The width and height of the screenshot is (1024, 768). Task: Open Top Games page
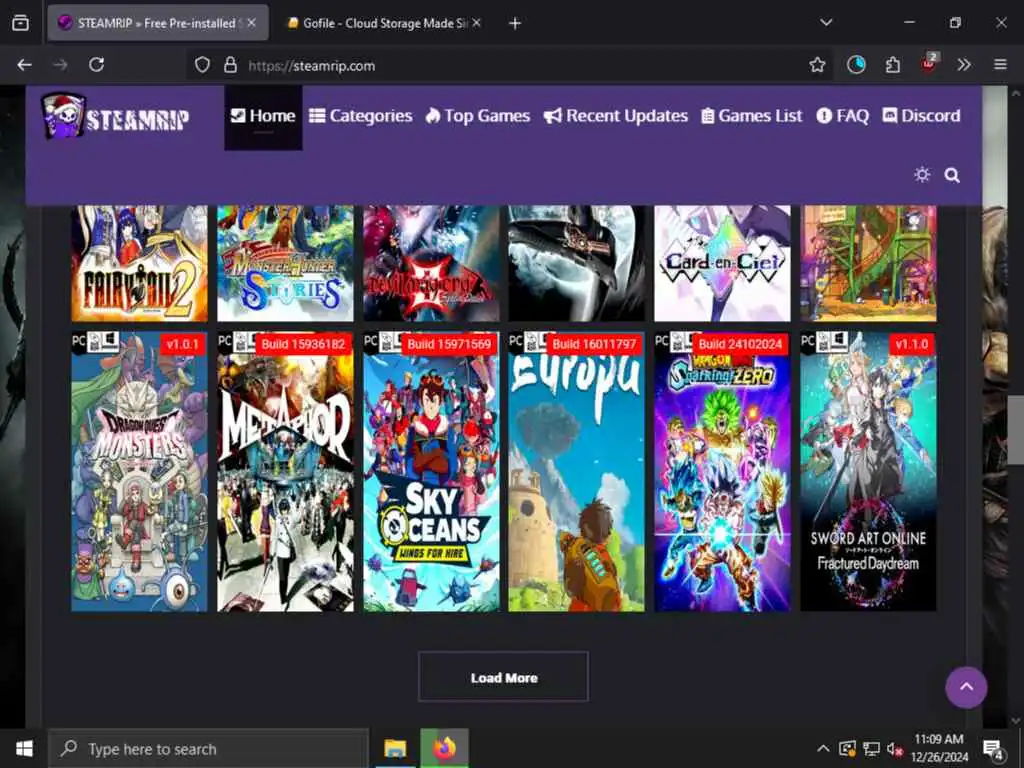[x=477, y=116]
